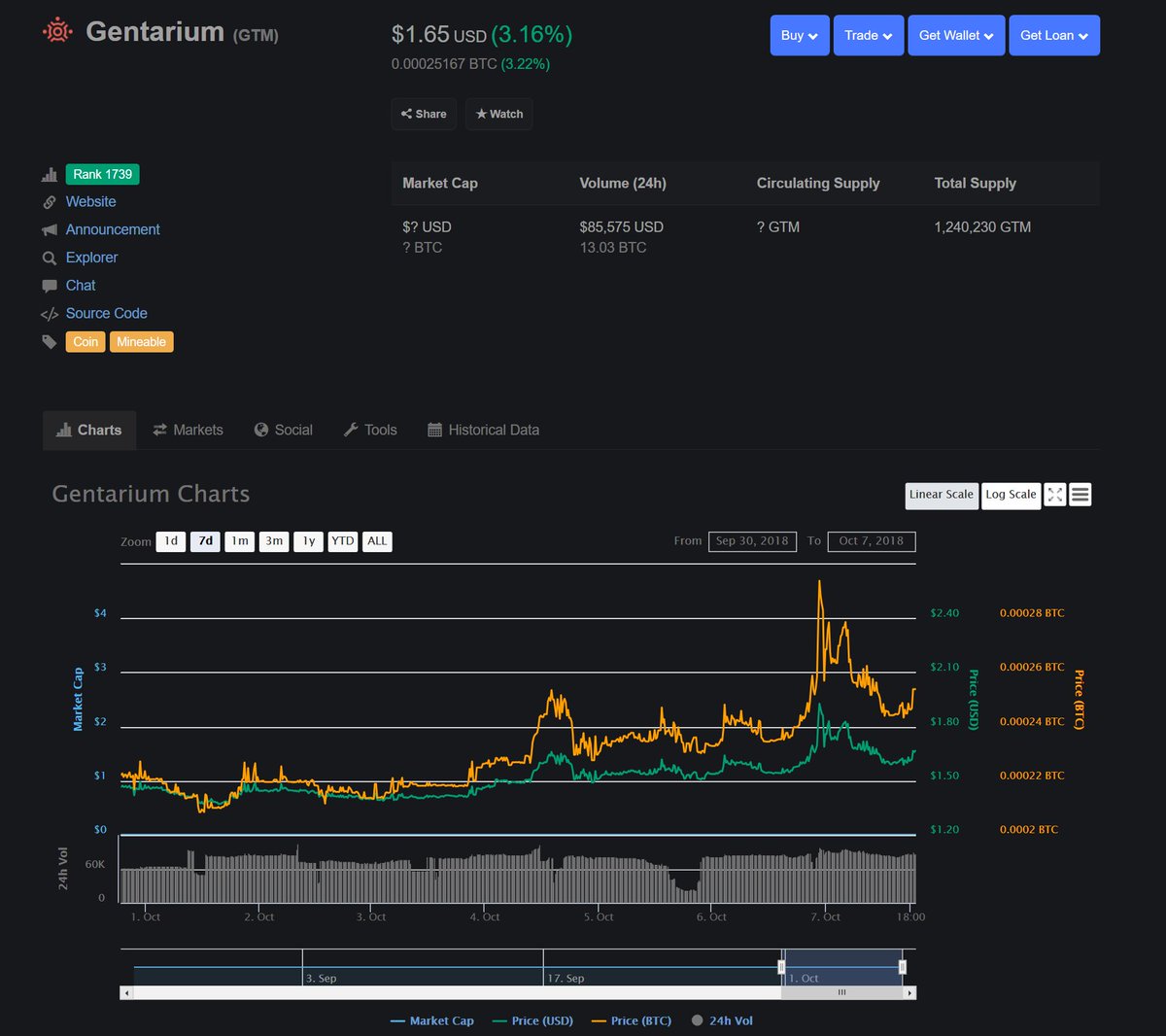Set zoom to 3m

click(274, 541)
